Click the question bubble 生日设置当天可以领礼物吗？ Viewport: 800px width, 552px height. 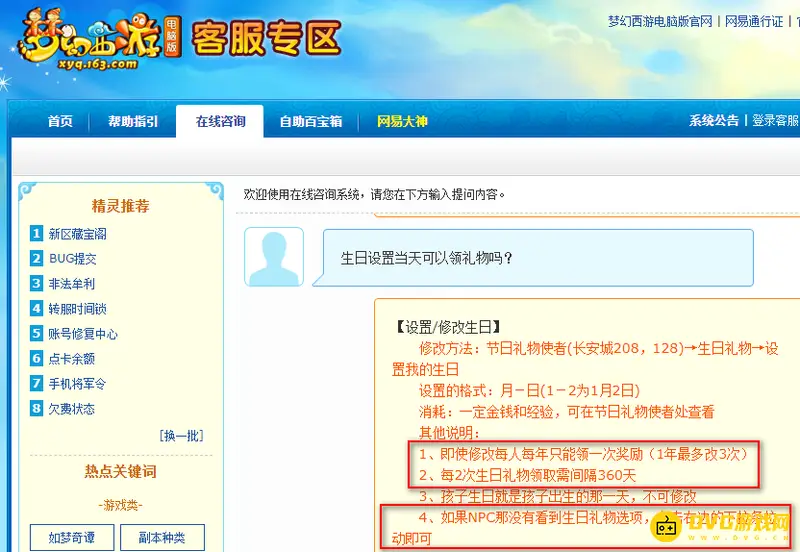533,258
